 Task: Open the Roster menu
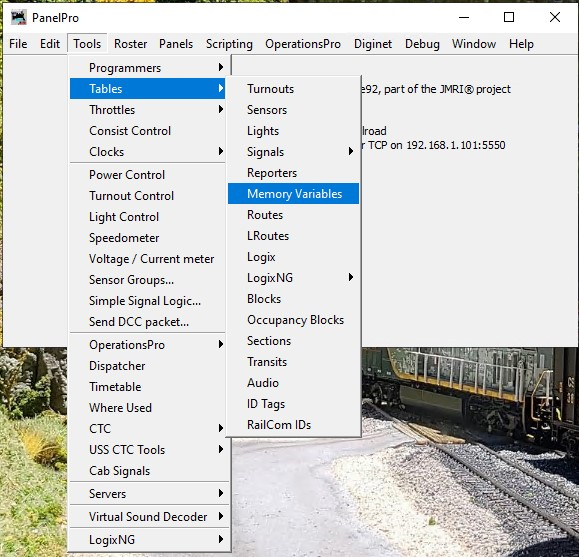[130, 44]
